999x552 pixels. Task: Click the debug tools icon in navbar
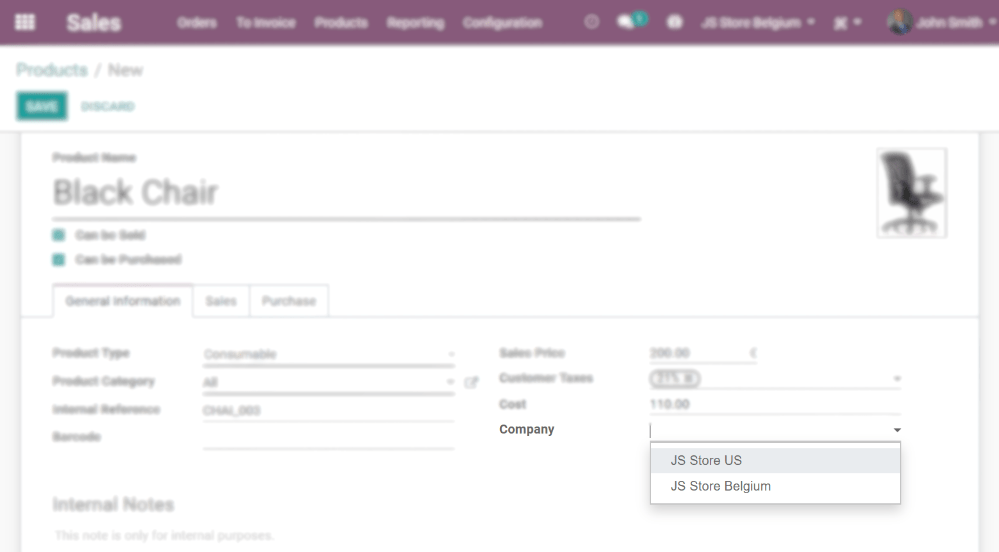click(x=841, y=22)
